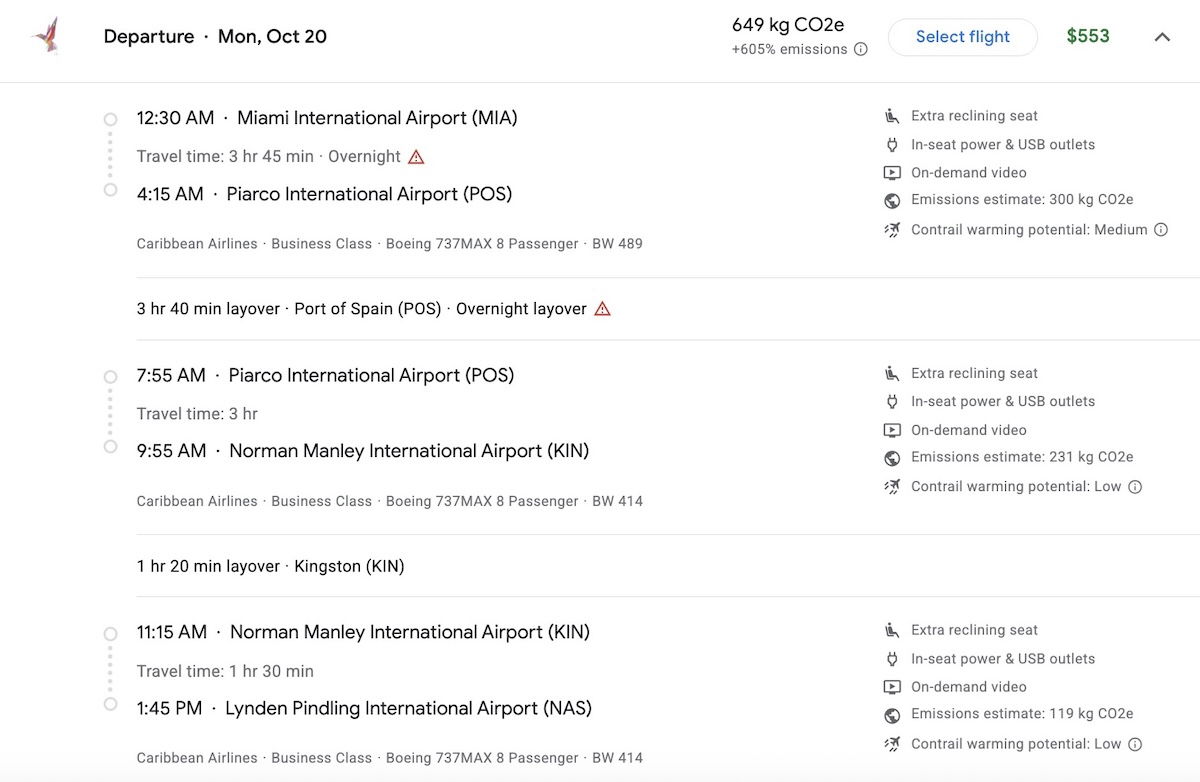Click info icon for second flight's contrail potential

pos(1135,487)
